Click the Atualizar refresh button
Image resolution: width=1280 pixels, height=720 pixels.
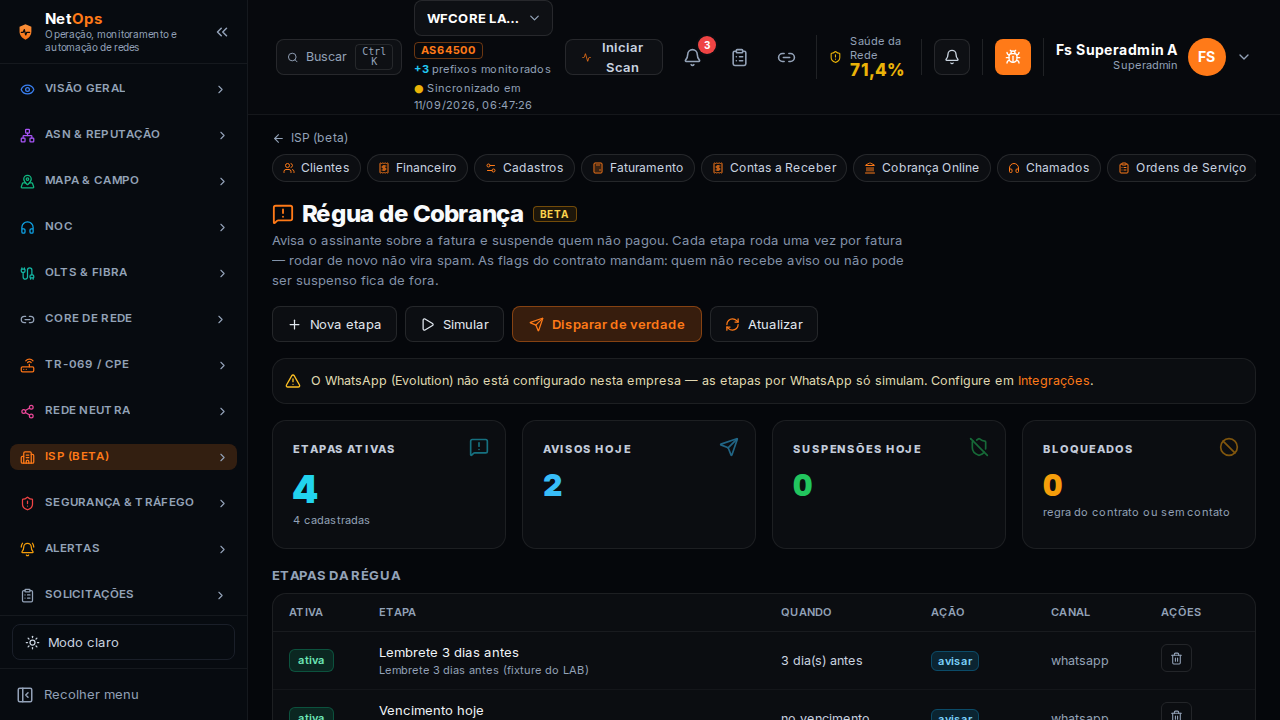pos(764,324)
